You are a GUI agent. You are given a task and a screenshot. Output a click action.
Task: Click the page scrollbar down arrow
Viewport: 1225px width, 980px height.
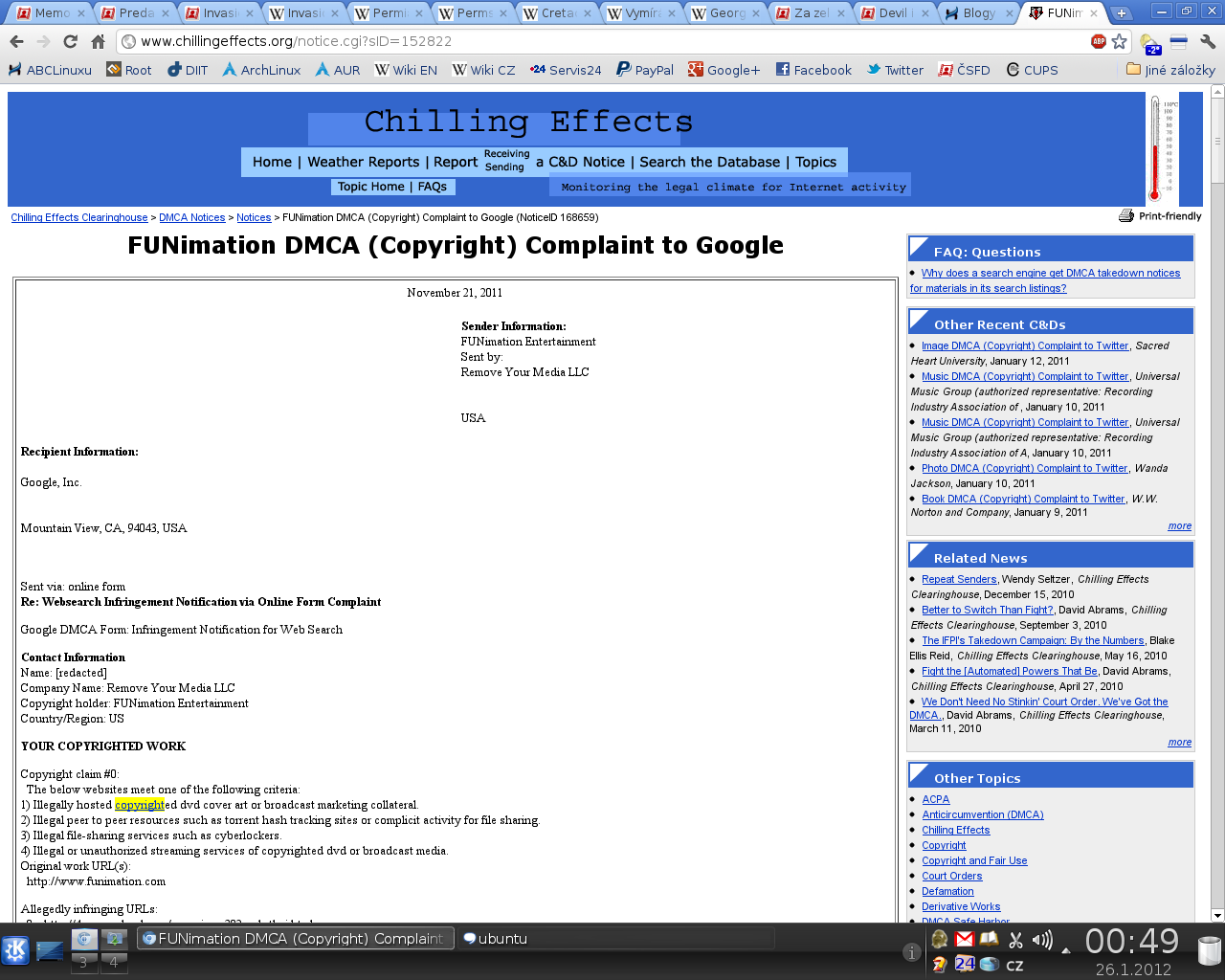[1217, 915]
